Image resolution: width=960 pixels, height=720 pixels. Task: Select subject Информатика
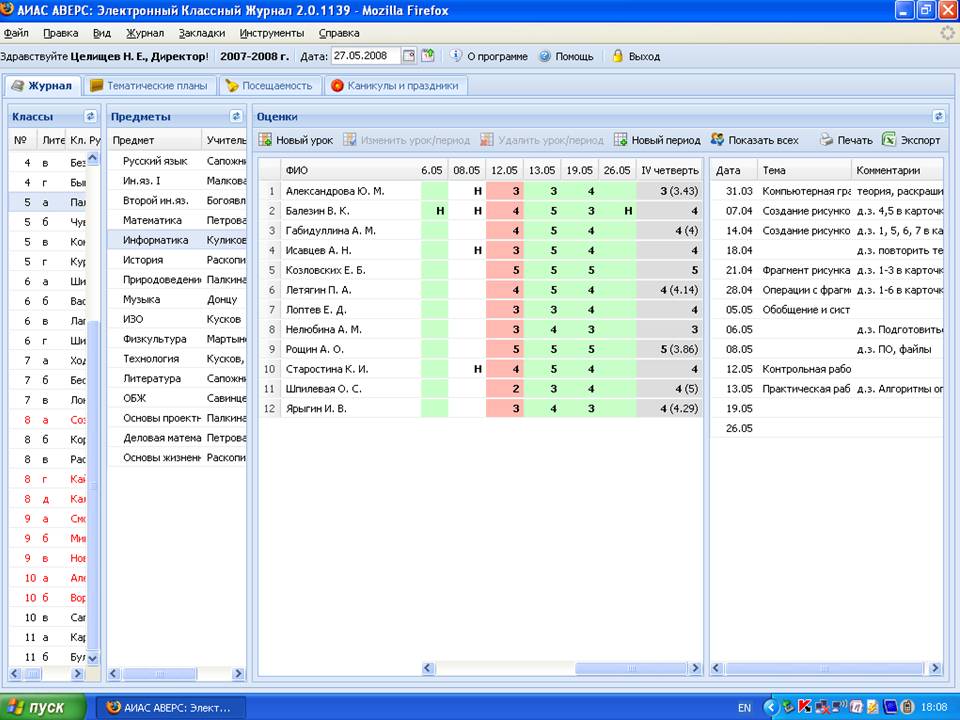177,240
